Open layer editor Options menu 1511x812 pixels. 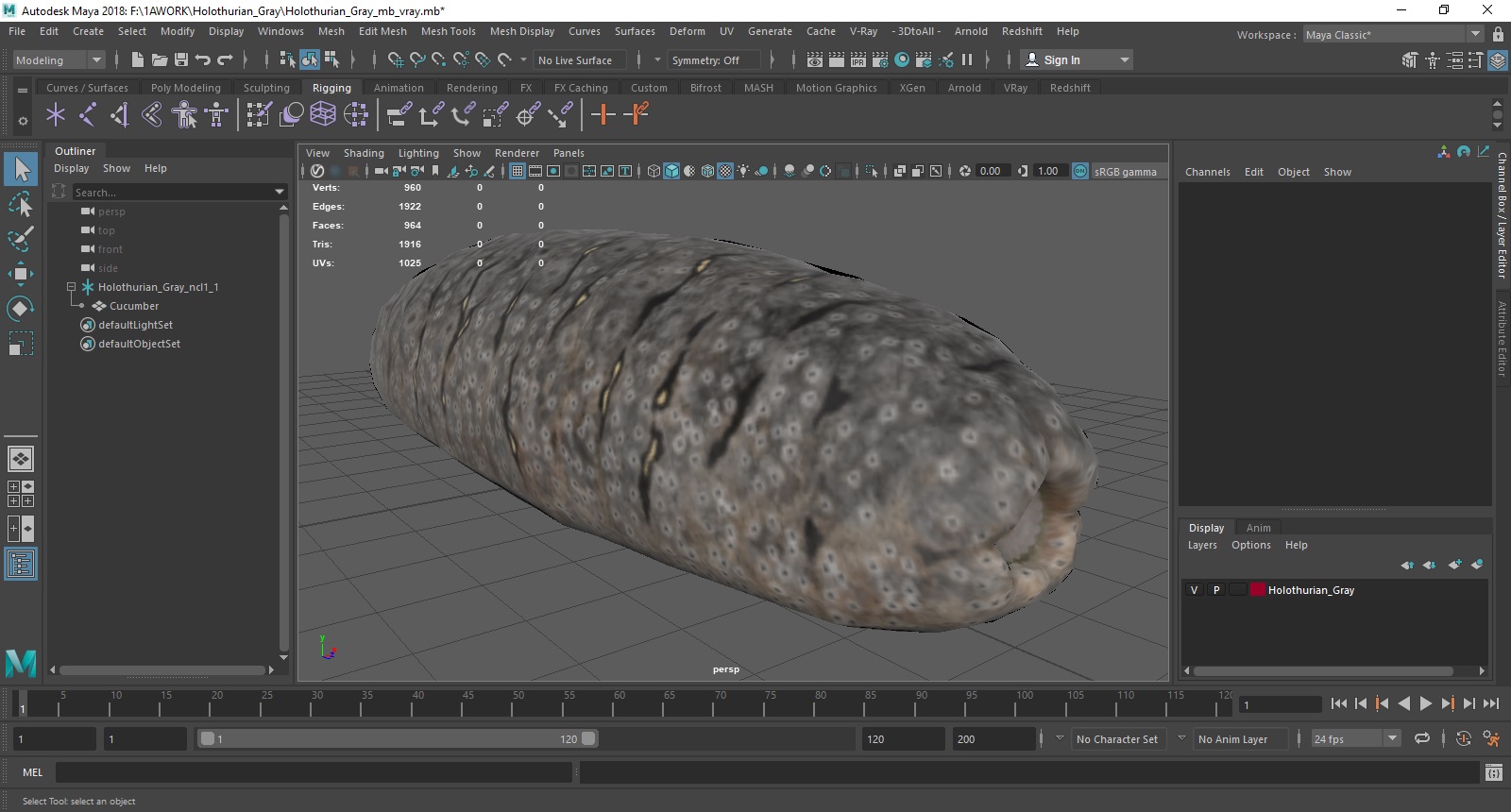coord(1251,545)
